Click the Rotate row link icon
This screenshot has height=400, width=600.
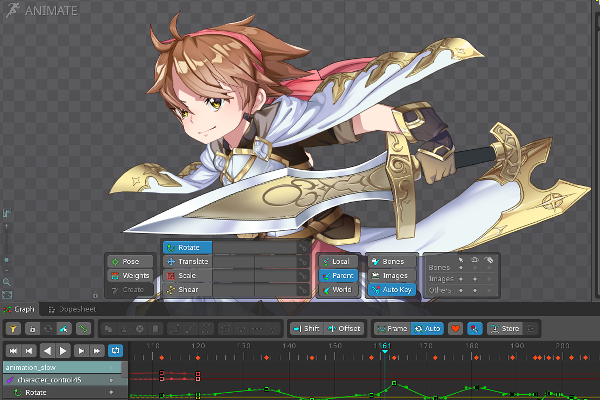click(x=303, y=248)
